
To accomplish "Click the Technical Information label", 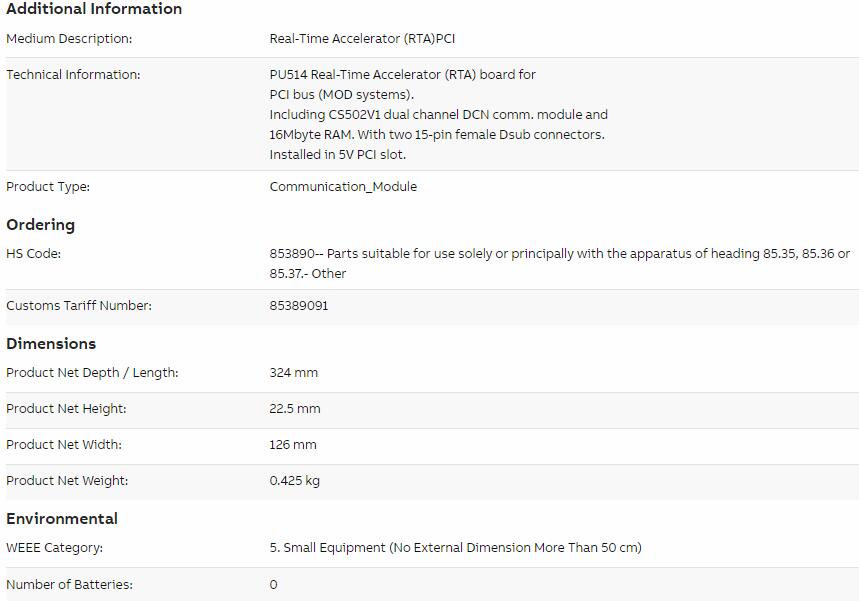I will (73, 75).
